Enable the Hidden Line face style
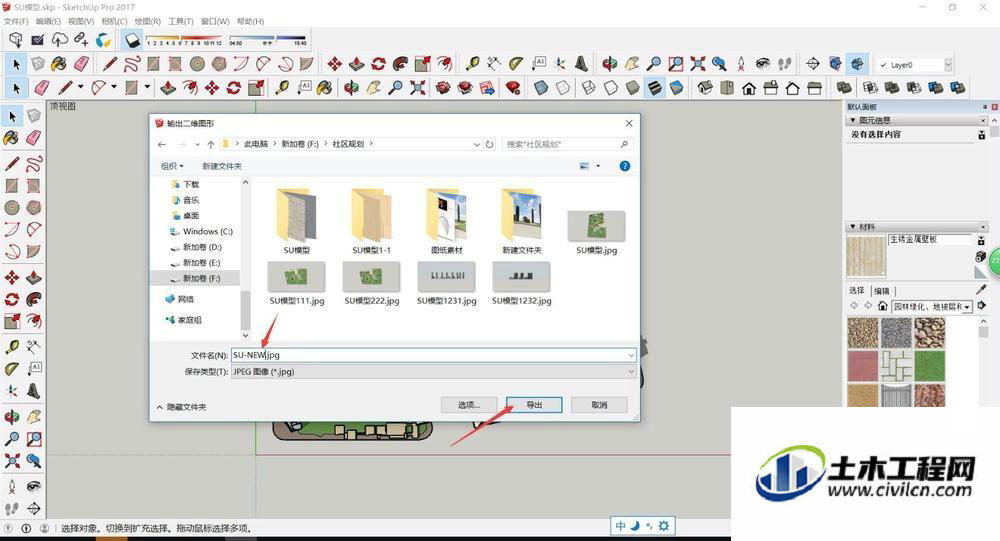This screenshot has width=1000, height=541. click(x=610, y=87)
